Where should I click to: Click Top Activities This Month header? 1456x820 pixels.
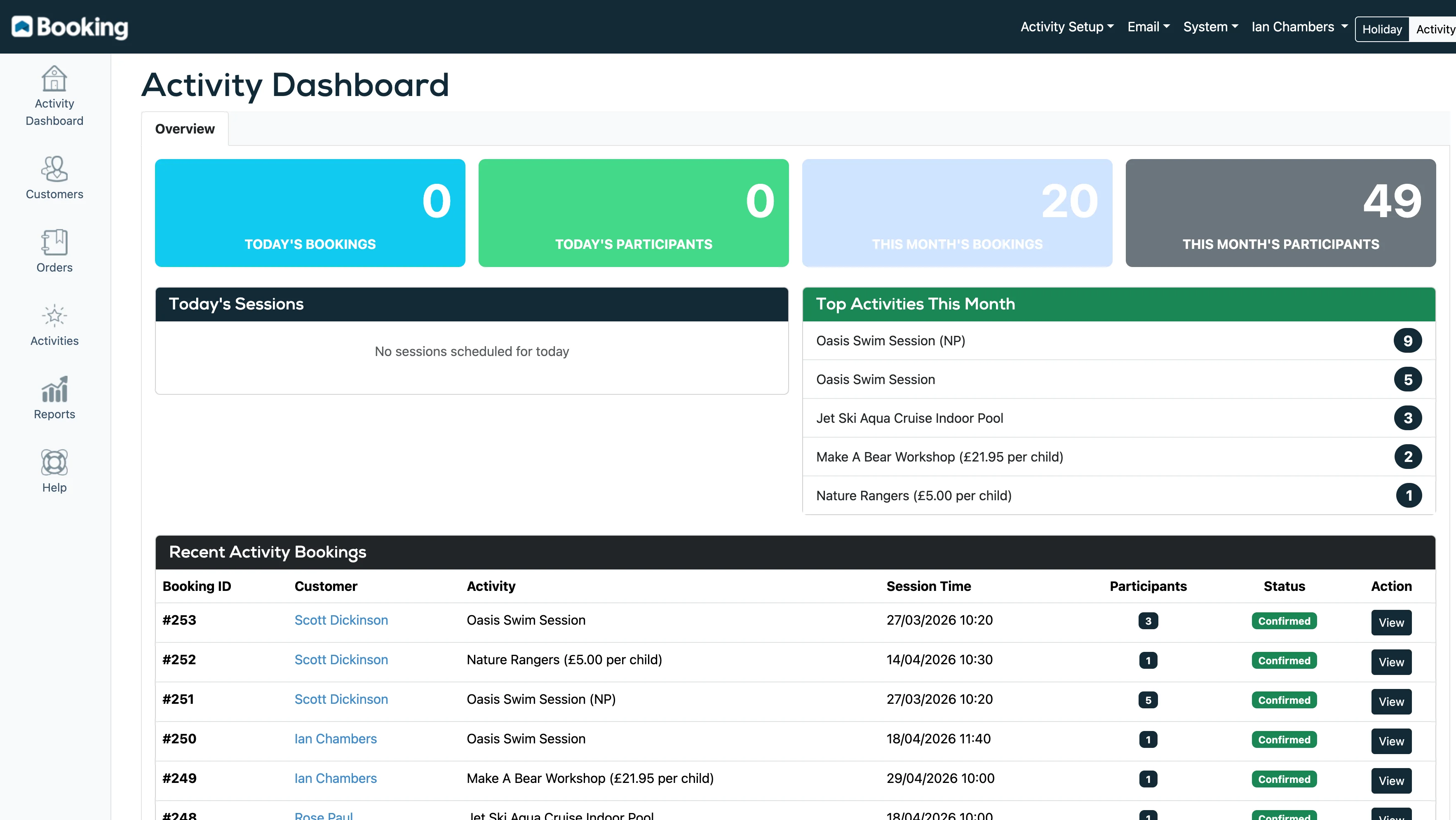pos(1118,305)
